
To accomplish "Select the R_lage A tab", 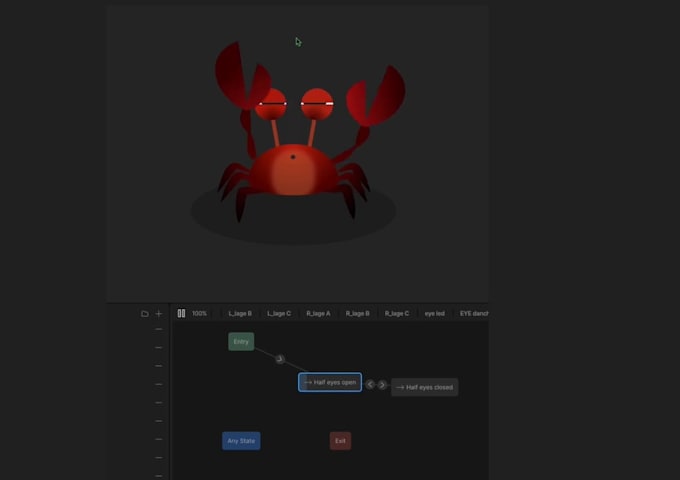I will 318,313.
